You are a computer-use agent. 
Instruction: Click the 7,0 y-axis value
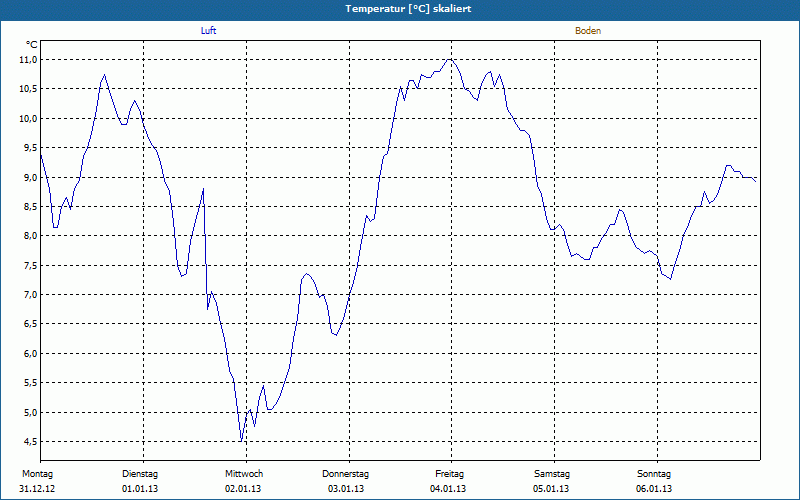[30, 295]
